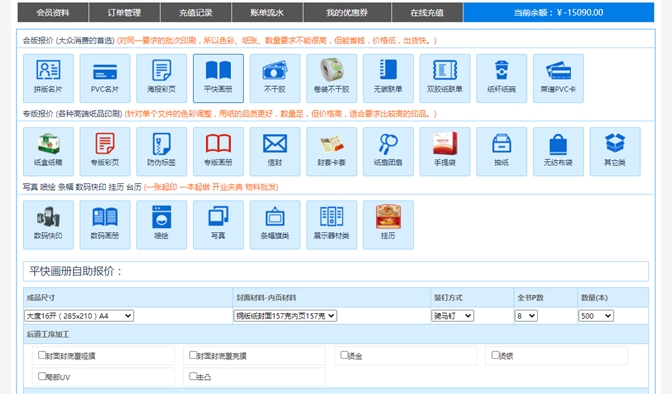Click the 专版报价 section heading text
Image resolution: width=672 pixels, height=394 pixels.
72,114
